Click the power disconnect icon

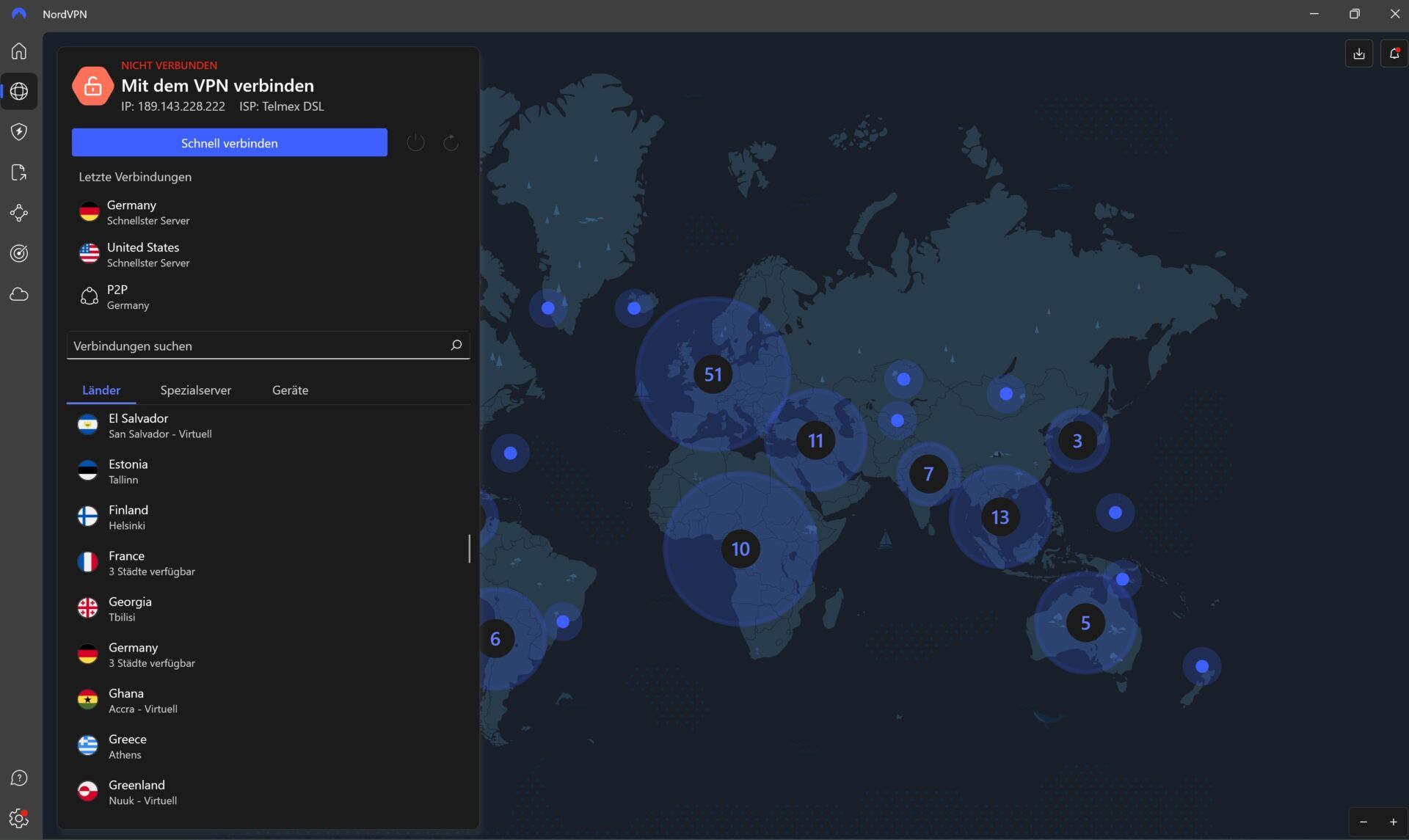(415, 142)
